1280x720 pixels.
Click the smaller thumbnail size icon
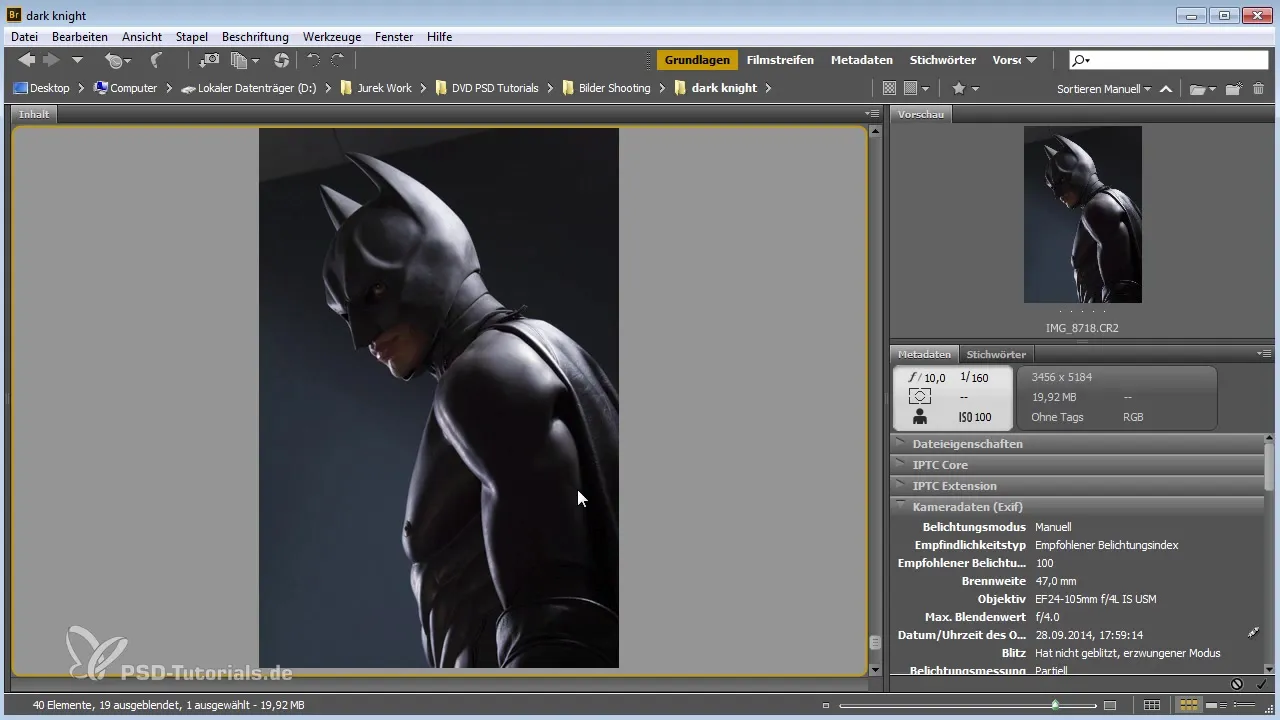(826, 705)
